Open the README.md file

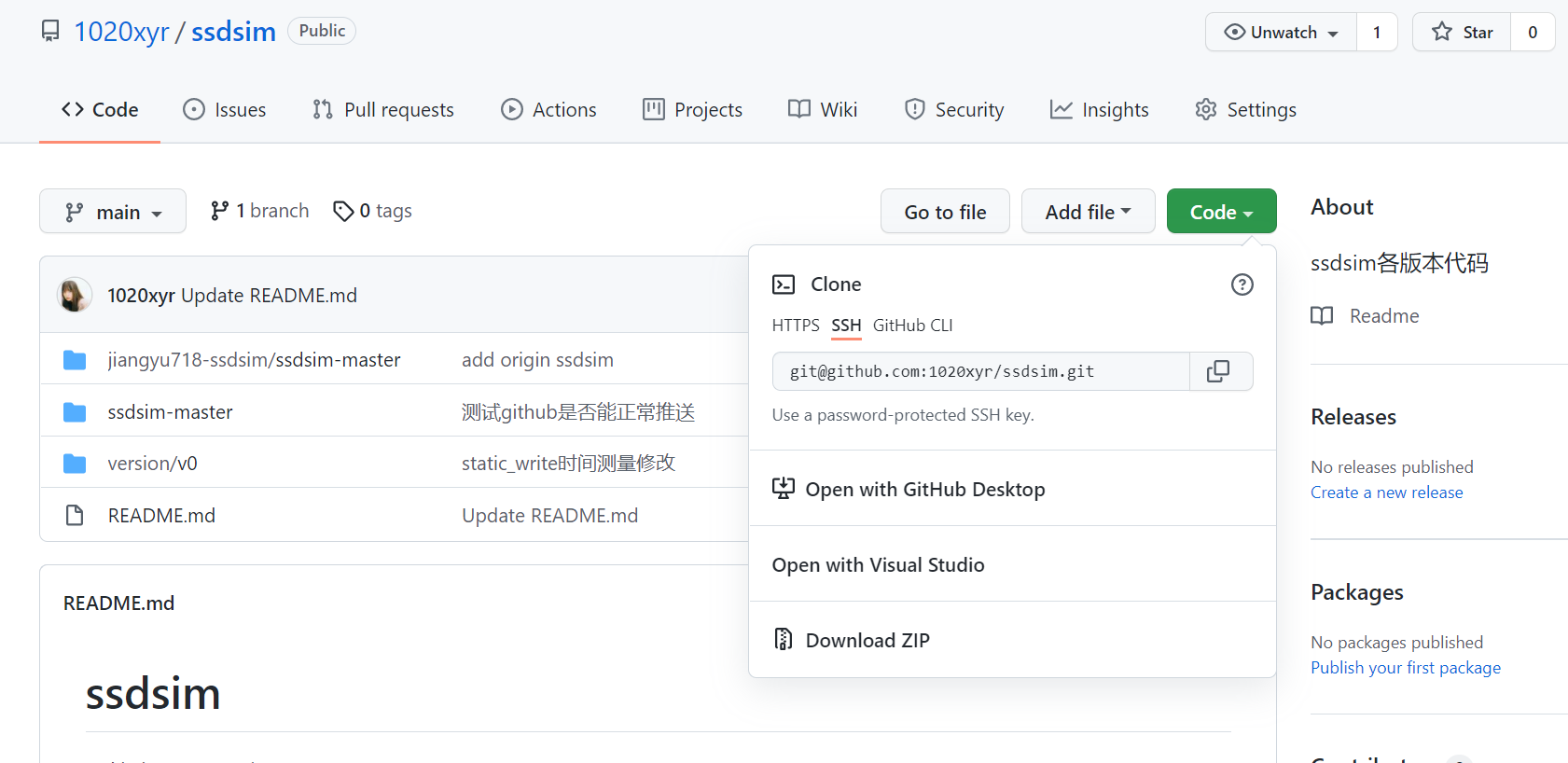161,516
